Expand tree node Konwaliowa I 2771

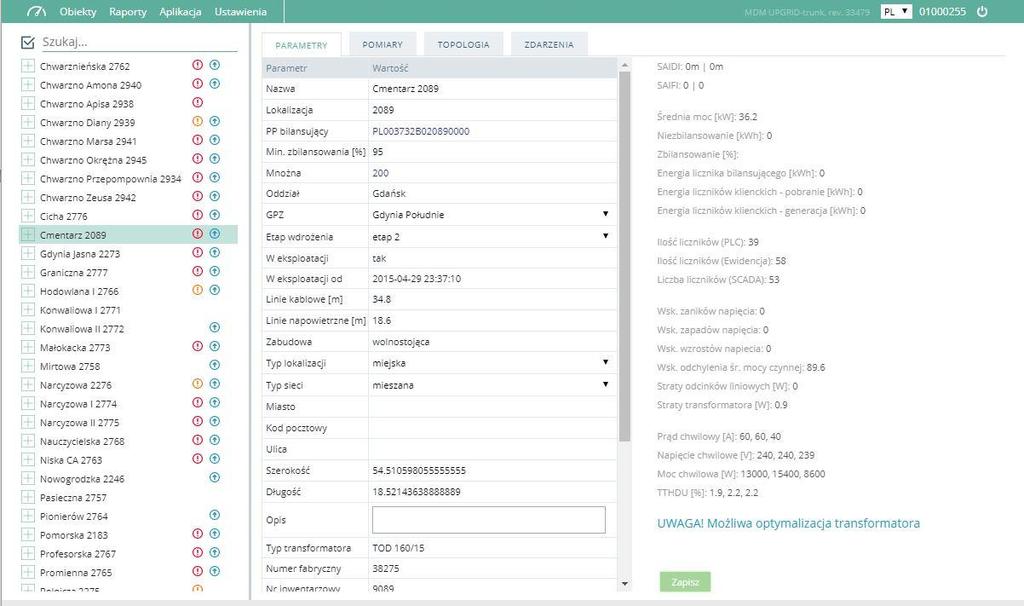tap(27, 310)
